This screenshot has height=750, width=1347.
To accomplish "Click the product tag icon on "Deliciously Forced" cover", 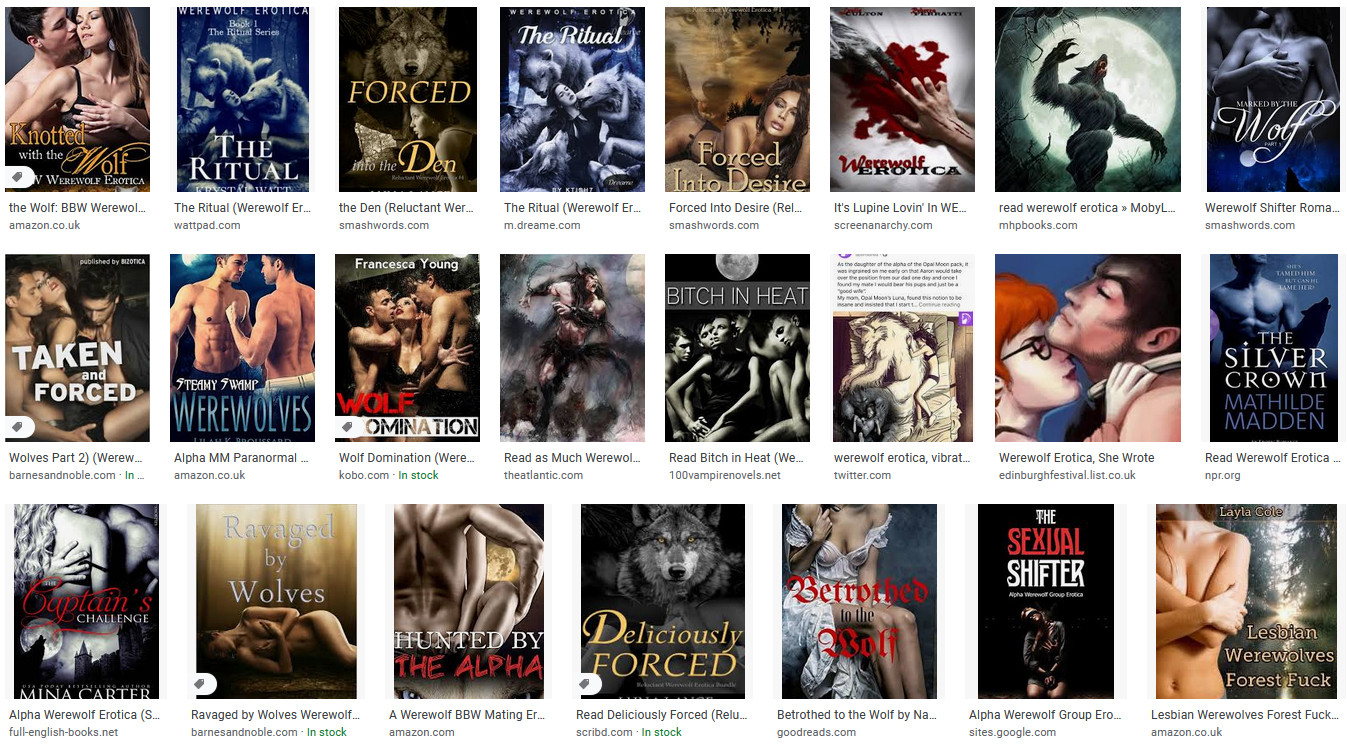I will click(x=589, y=684).
